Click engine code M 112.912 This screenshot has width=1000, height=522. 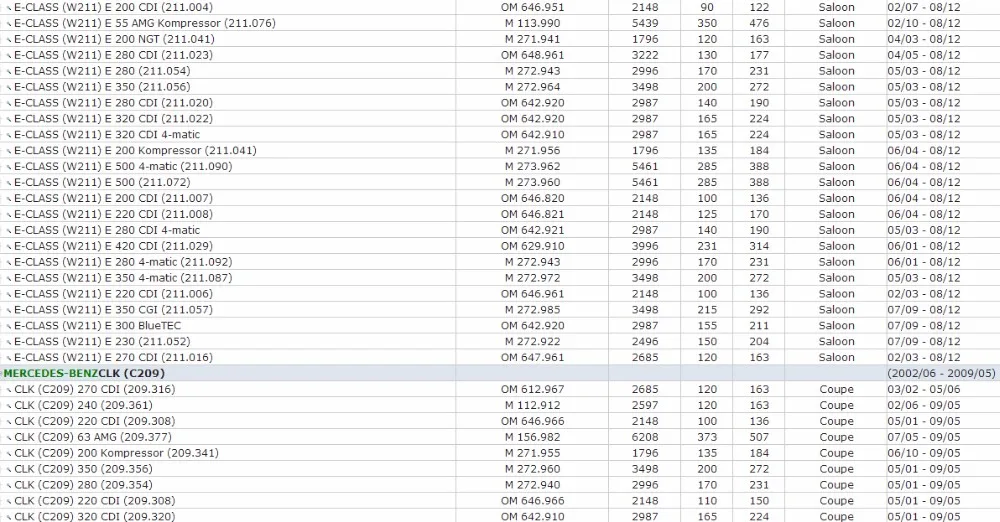tap(533, 405)
